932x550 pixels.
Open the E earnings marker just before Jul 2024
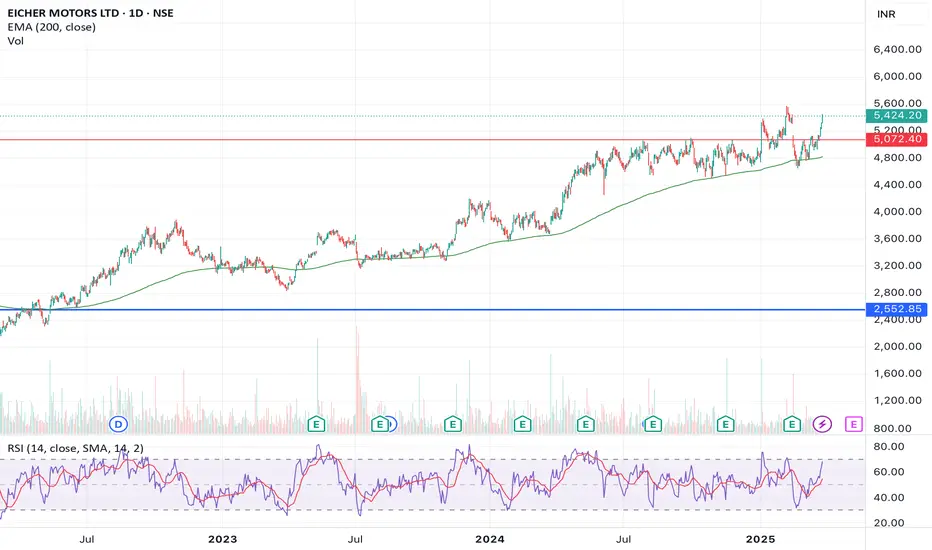[585, 424]
